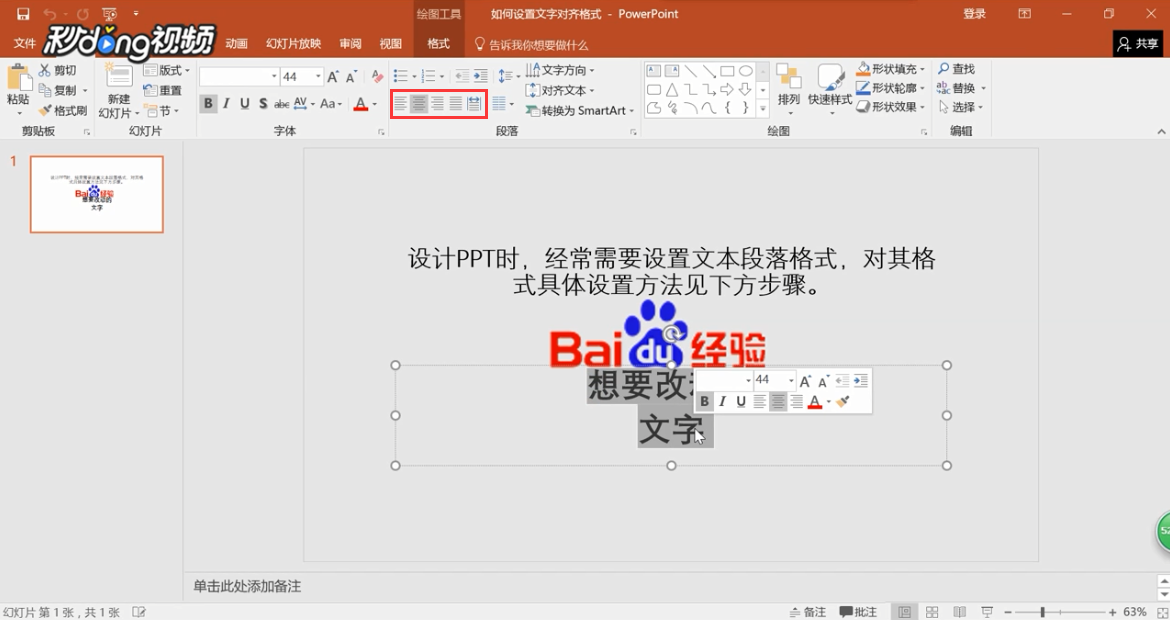The width and height of the screenshot is (1170, 620).
Task: Click Convert to SmartArt button
Action: click(x=579, y=110)
